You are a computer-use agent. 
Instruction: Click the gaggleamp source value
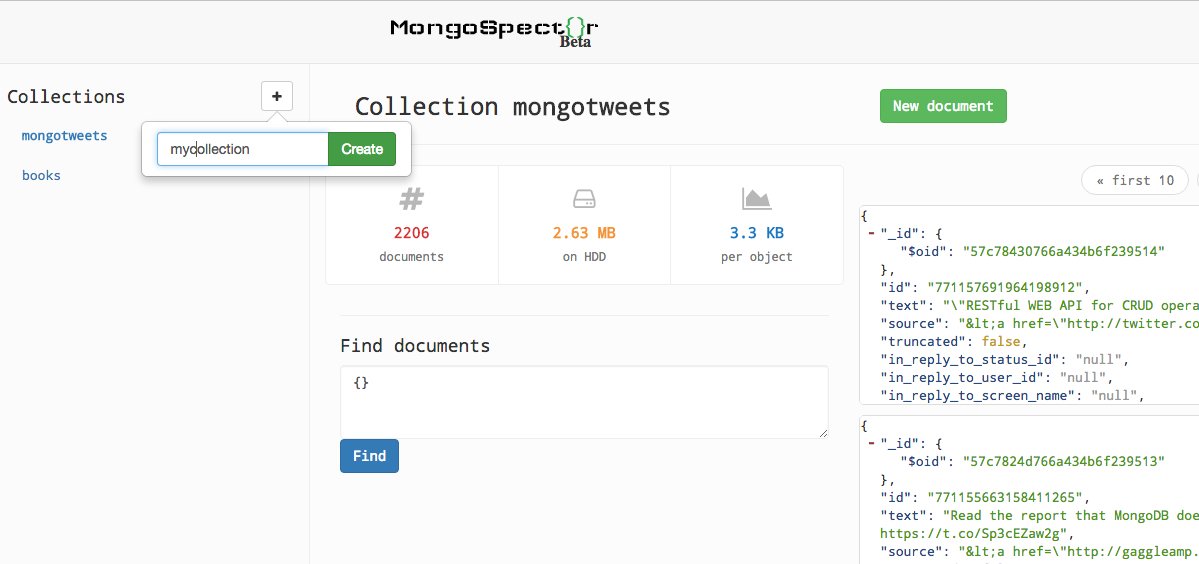click(x=1080, y=552)
